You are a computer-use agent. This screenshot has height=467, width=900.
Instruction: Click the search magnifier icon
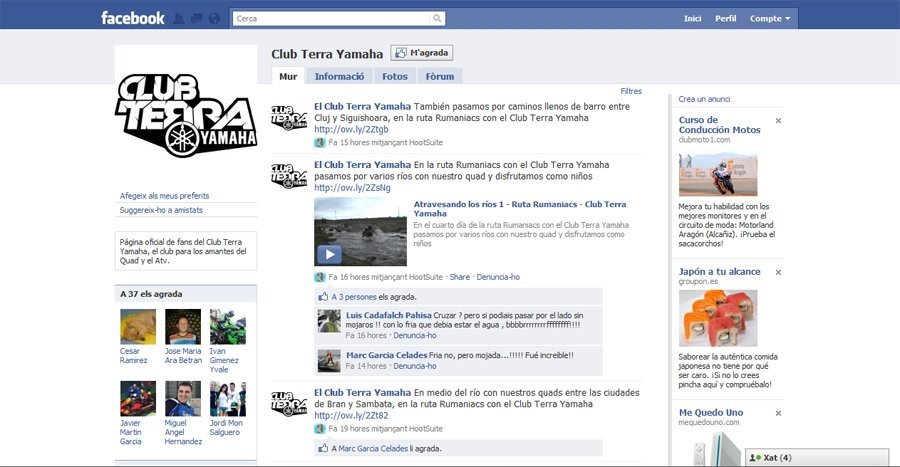[x=437, y=18]
